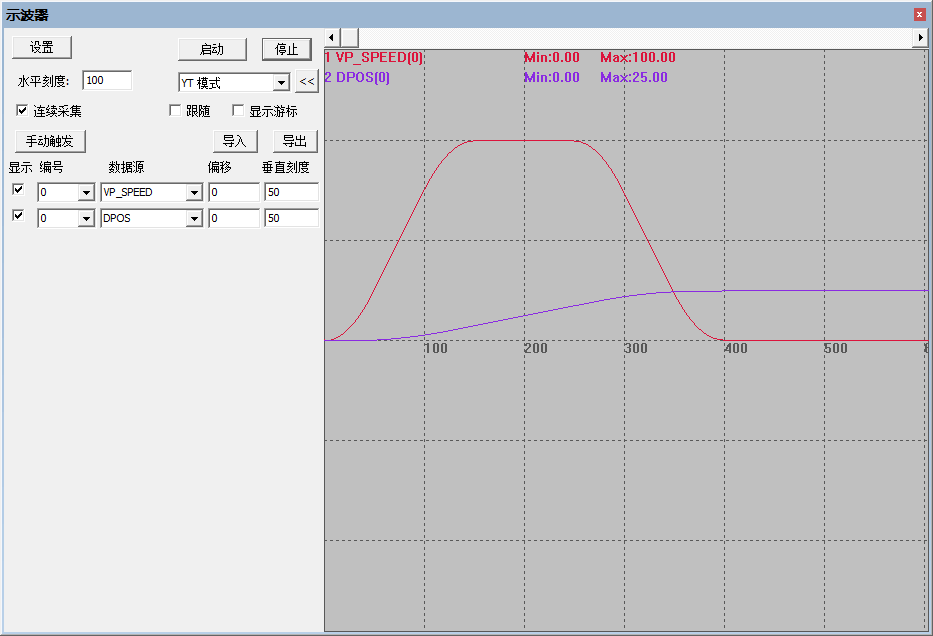Open the YT 模式 mode dropdown
The image size is (933, 636).
[x=280, y=81]
